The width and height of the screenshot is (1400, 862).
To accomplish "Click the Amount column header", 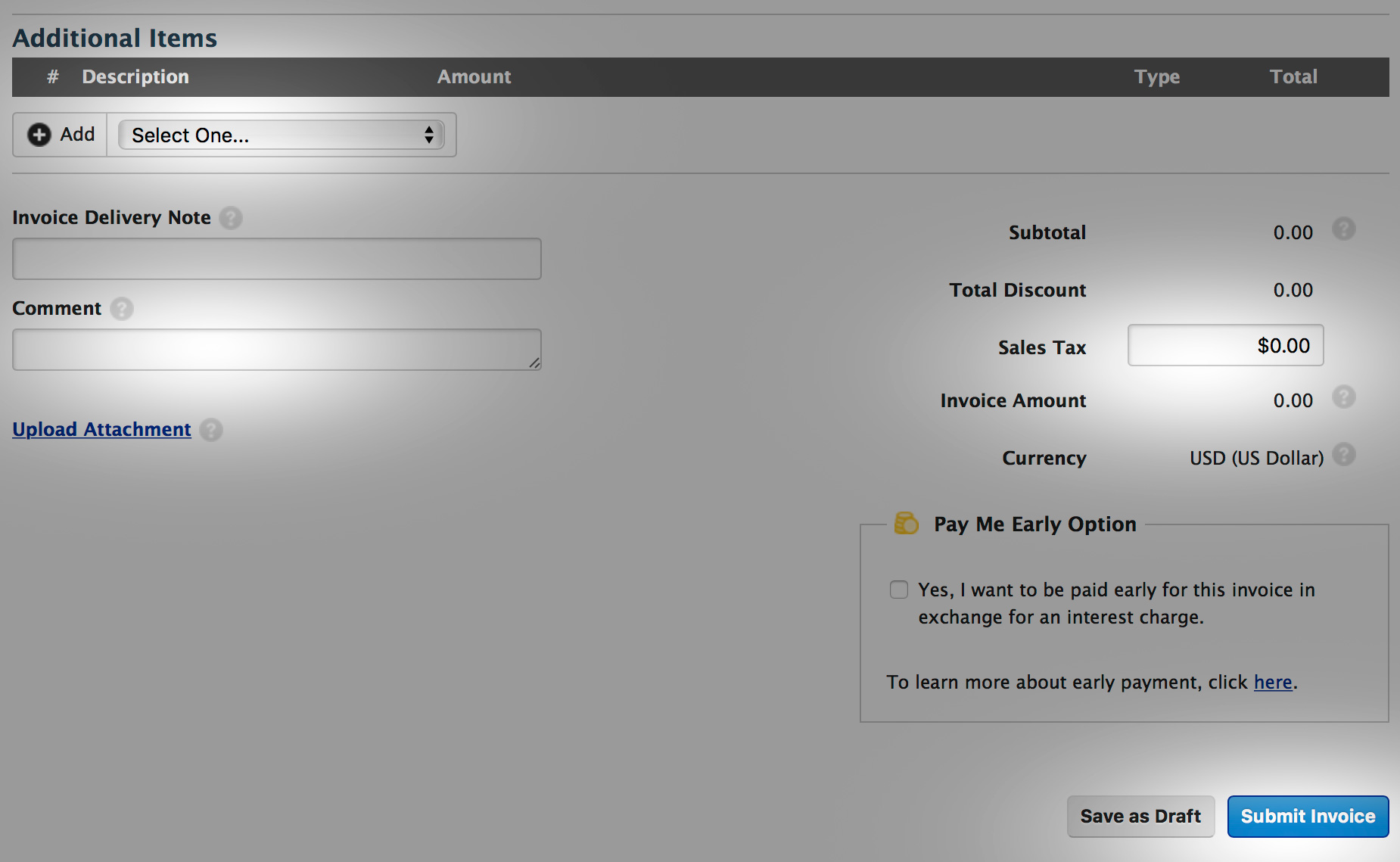I will pyautogui.click(x=474, y=77).
